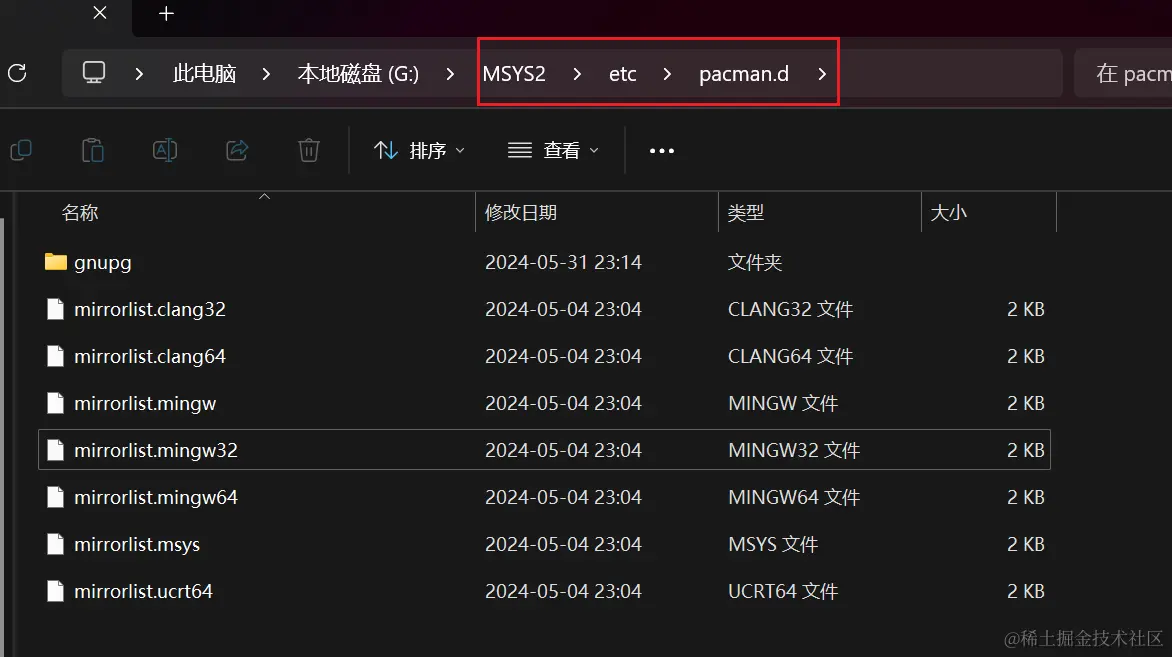This screenshot has width=1172, height=657.
Task: Click the refresh icon
Action: coord(17,73)
